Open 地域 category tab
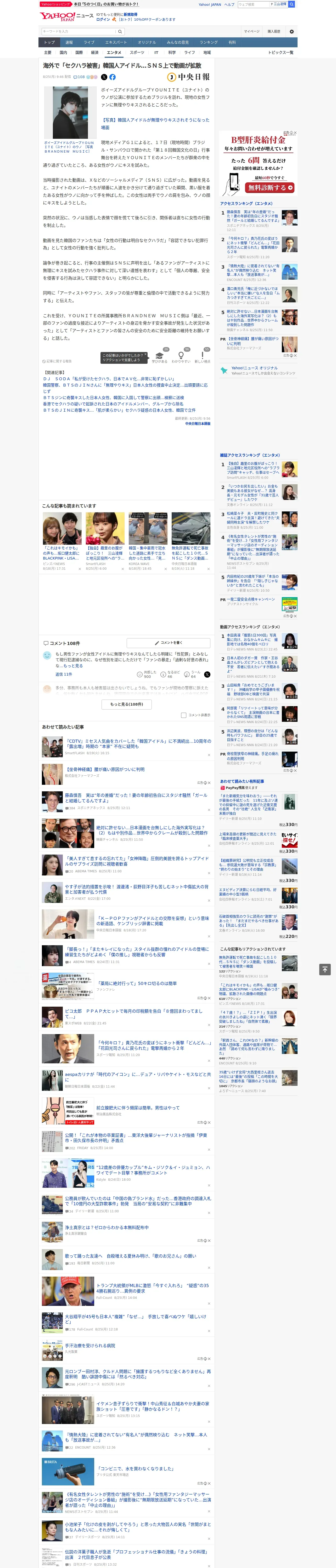This screenshot has width=336, height=1568. tap(207, 53)
